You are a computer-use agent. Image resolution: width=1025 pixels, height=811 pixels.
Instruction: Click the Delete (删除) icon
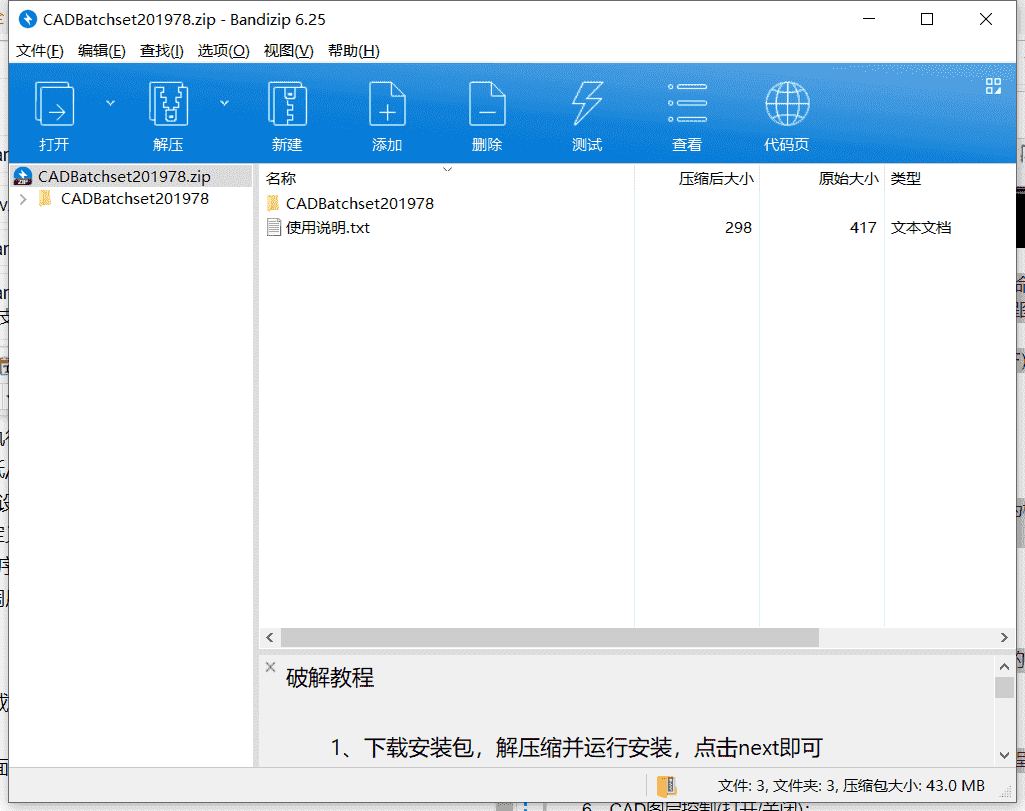(487, 104)
